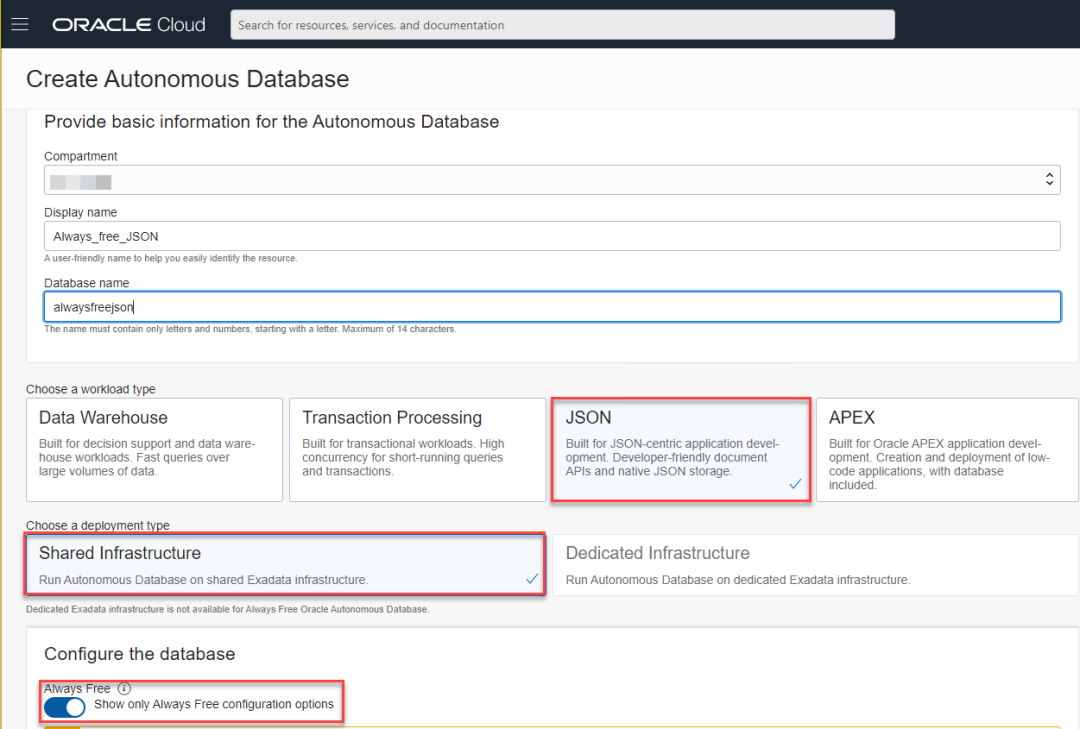
Task: Click the Always Free info icon
Action: [124, 688]
